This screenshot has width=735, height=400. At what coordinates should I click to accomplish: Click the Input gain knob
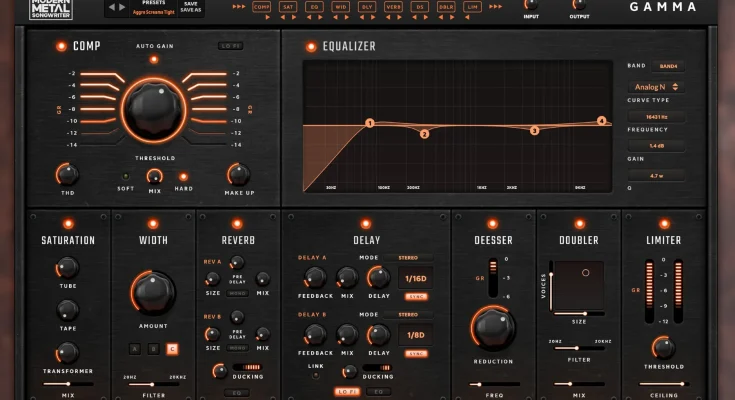pyautogui.click(x=531, y=4)
